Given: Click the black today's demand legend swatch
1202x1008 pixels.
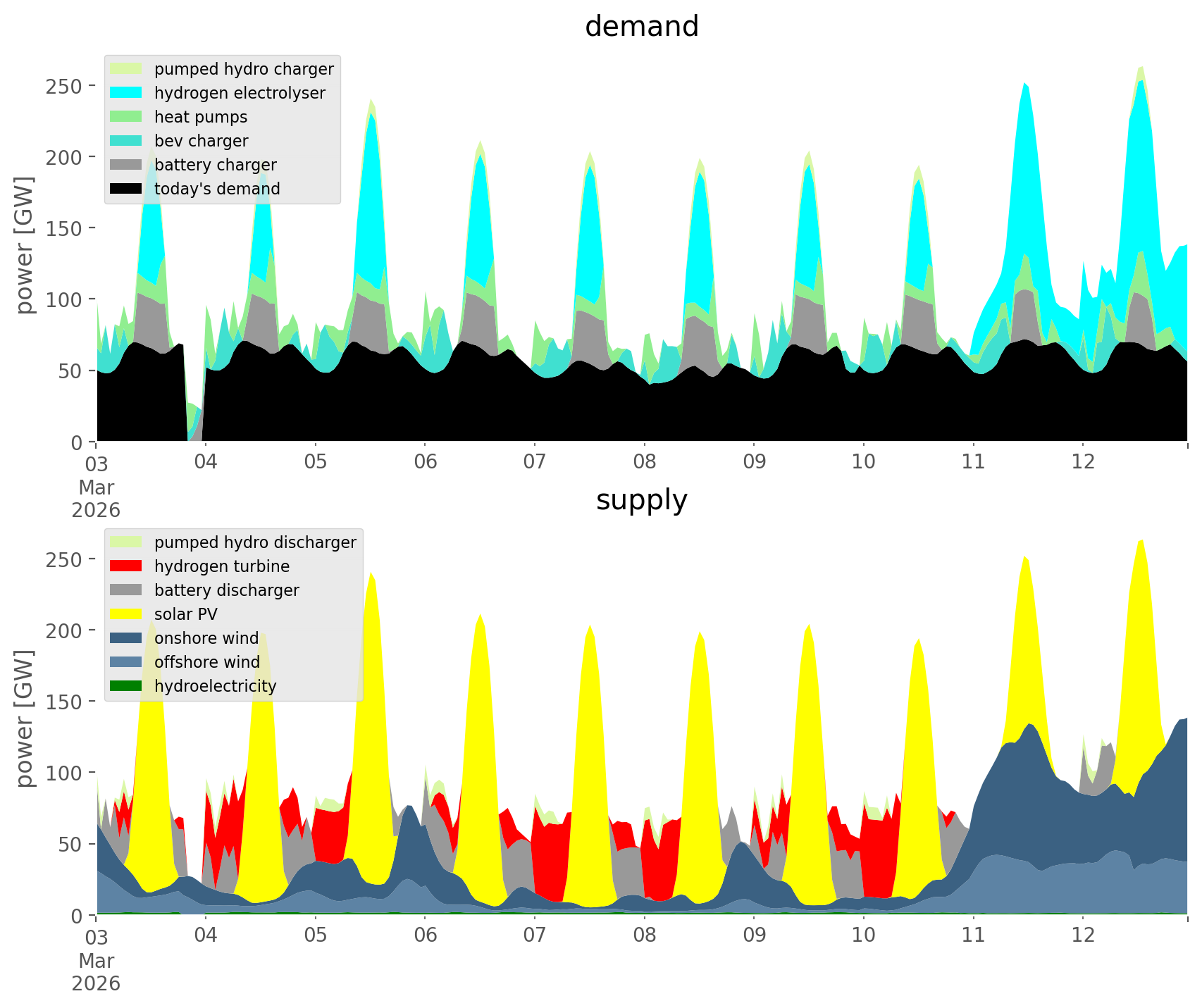Looking at the screenshot, I should 126,189.
